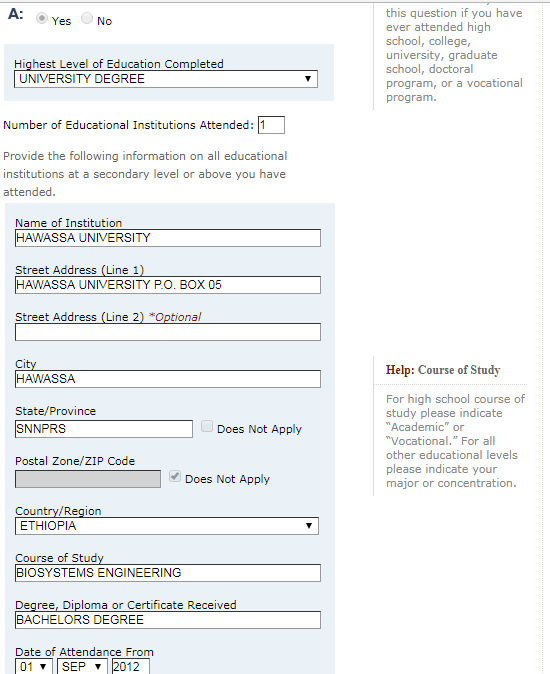
Task: Click the optional Street Address Line 2 field
Action: point(168,332)
